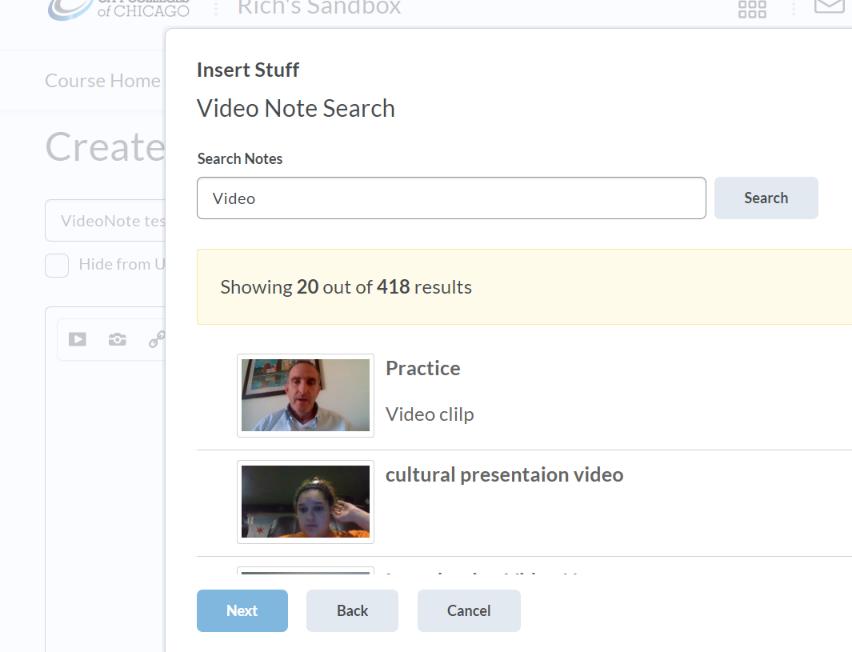Click the Insert Image camera icon
This screenshot has width=852, height=652.
pyautogui.click(x=117, y=339)
